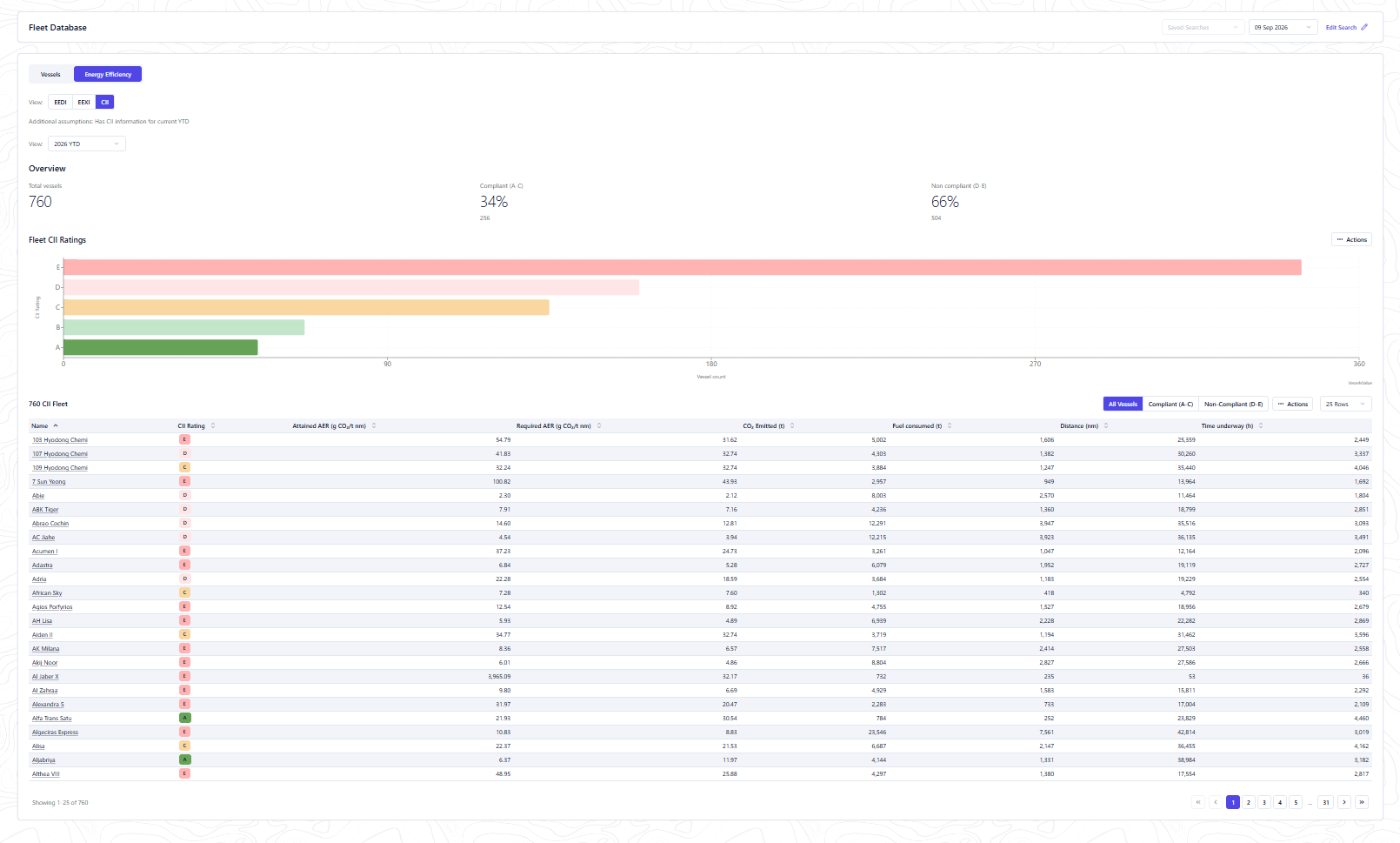
Task: Open the 103 Hyodong Chemi vessel link
Action: click(x=60, y=440)
